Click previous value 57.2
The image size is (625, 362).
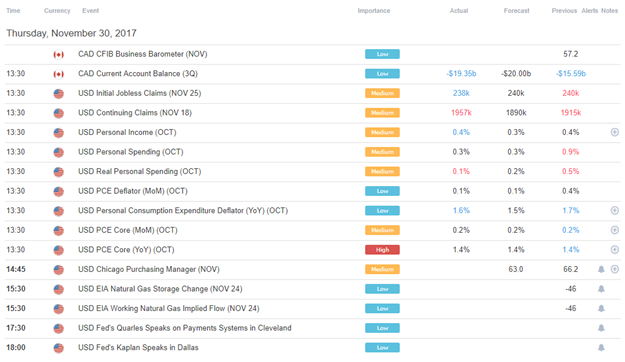click(x=571, y=54)
